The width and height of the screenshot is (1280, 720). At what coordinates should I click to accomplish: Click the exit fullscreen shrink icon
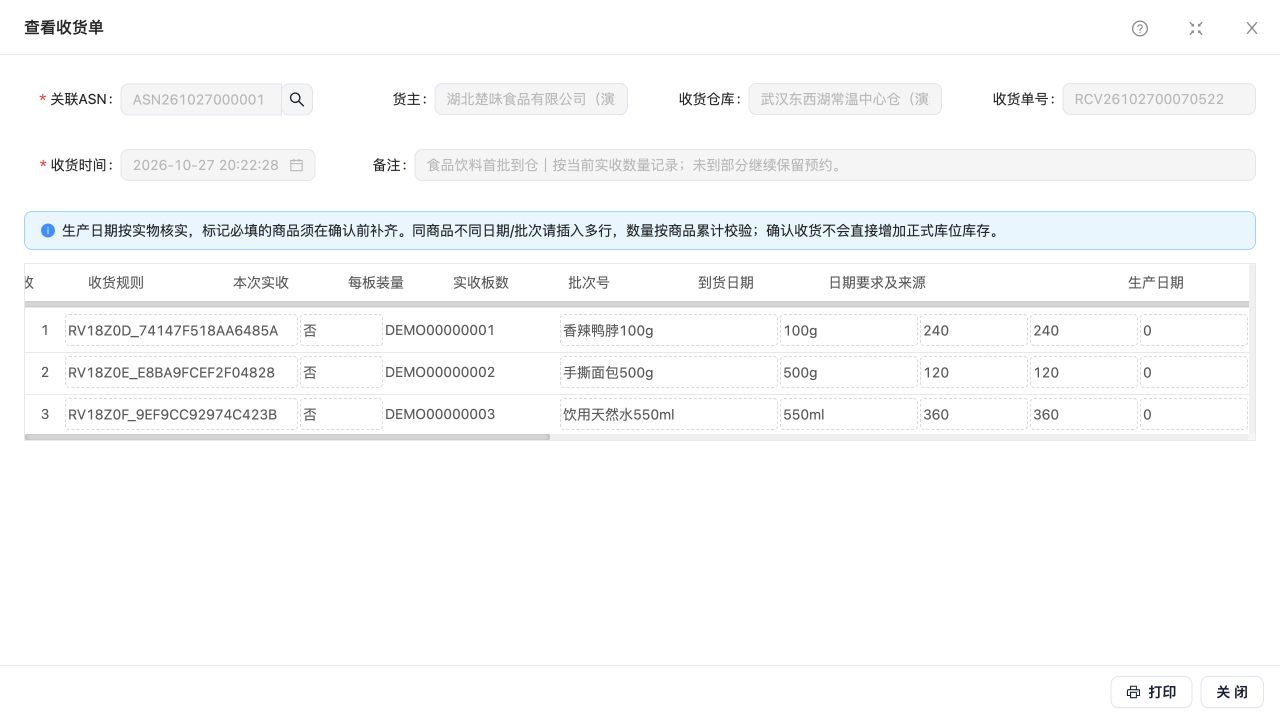(x=1196, y=28)
